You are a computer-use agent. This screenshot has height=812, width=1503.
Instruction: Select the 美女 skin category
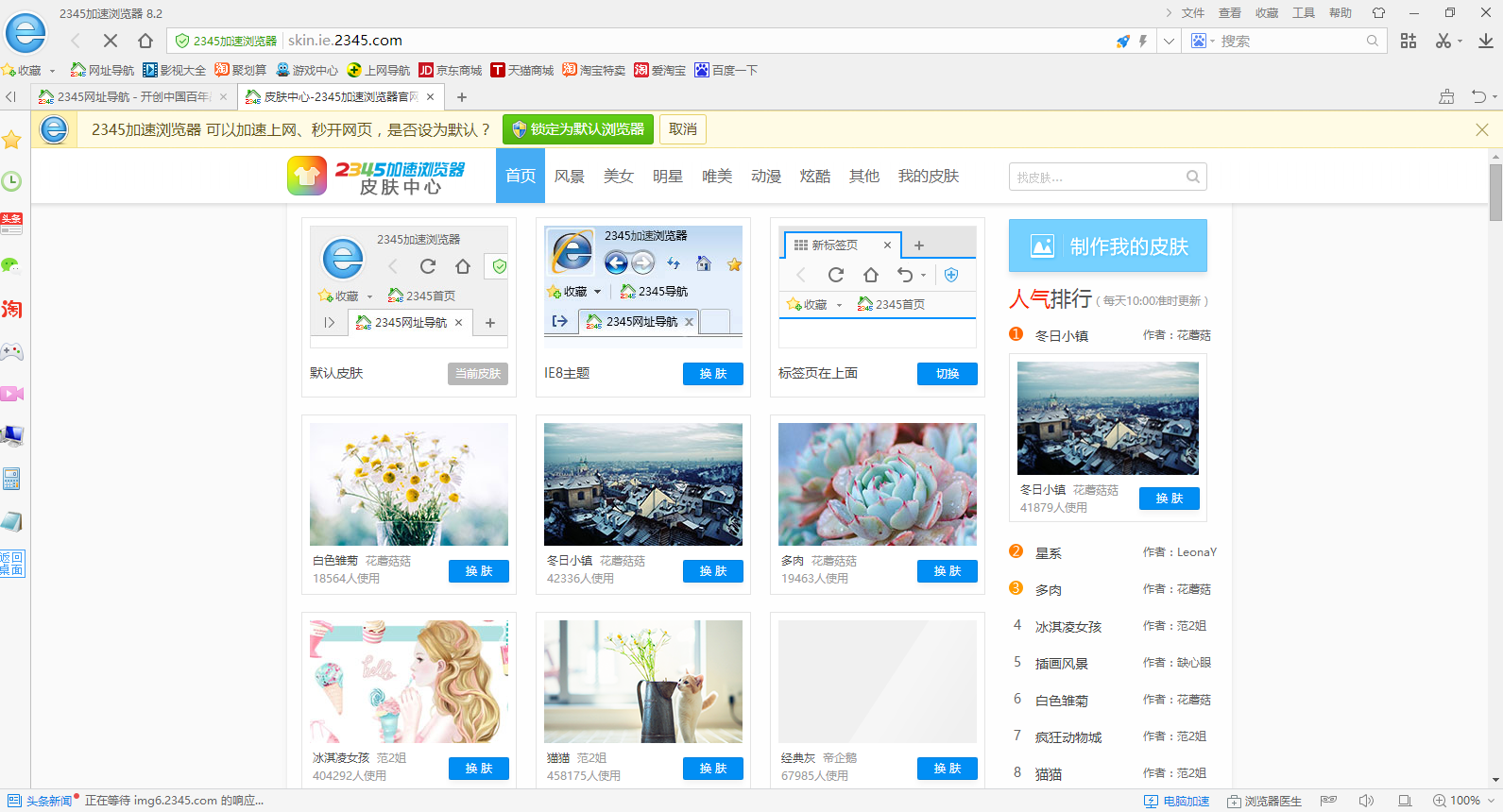click(x=619, y=176)
